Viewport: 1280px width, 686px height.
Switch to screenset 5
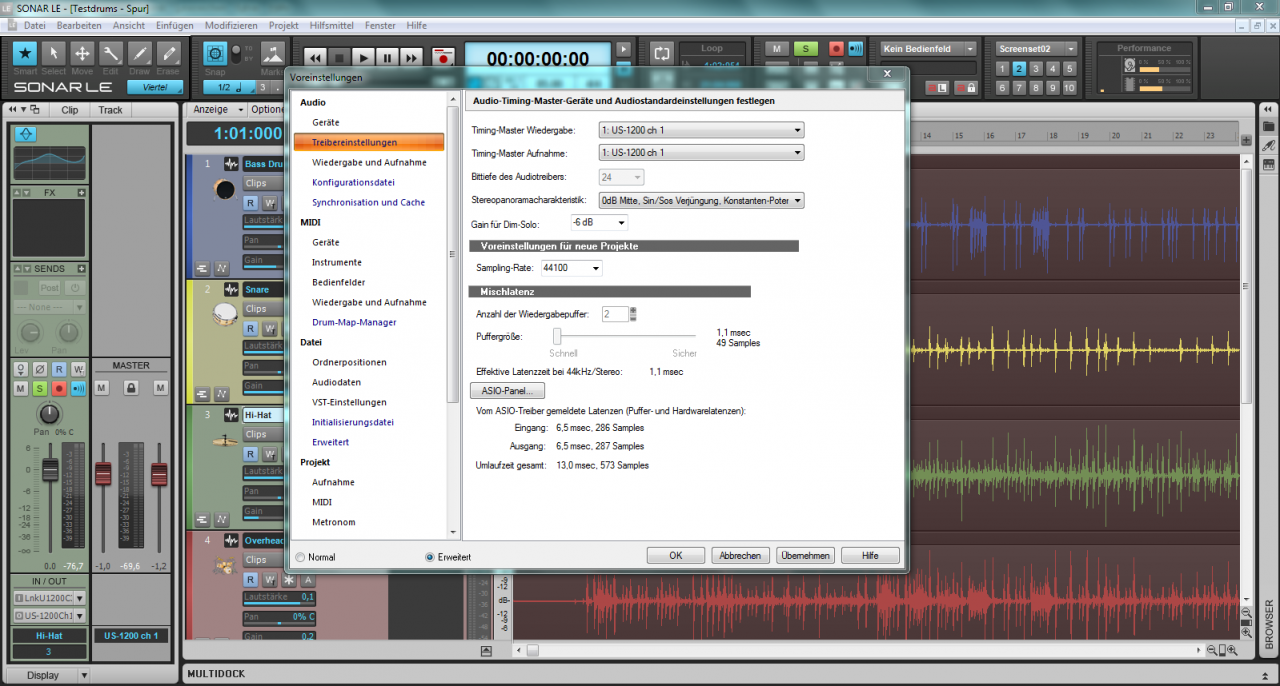pyautogui.click(x=1069, y=68)
